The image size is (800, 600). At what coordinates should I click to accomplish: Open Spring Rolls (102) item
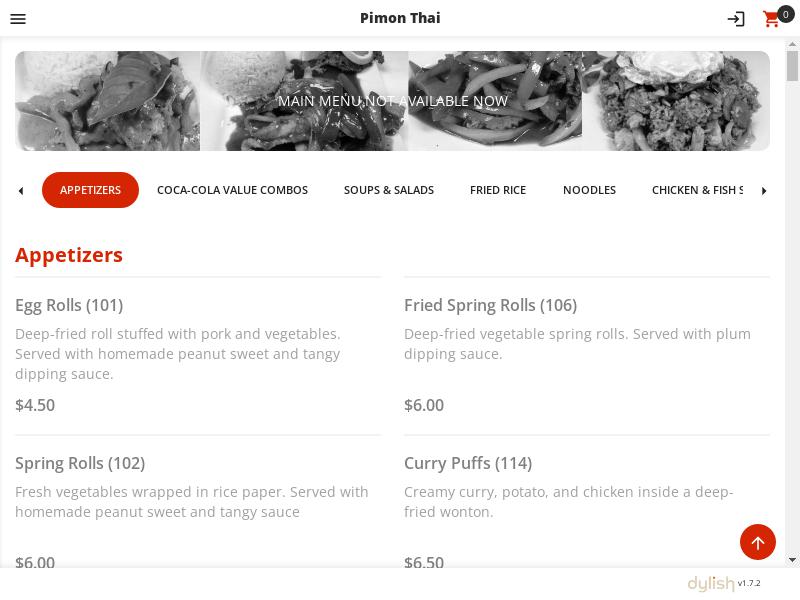tap(80, 463)
